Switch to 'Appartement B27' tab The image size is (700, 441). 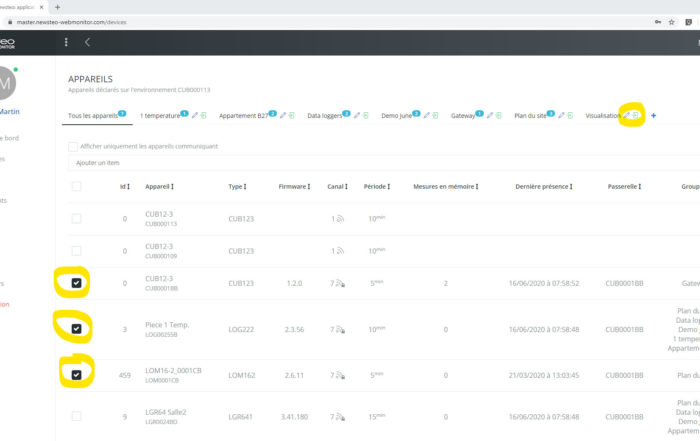click(x=244, y=116)
